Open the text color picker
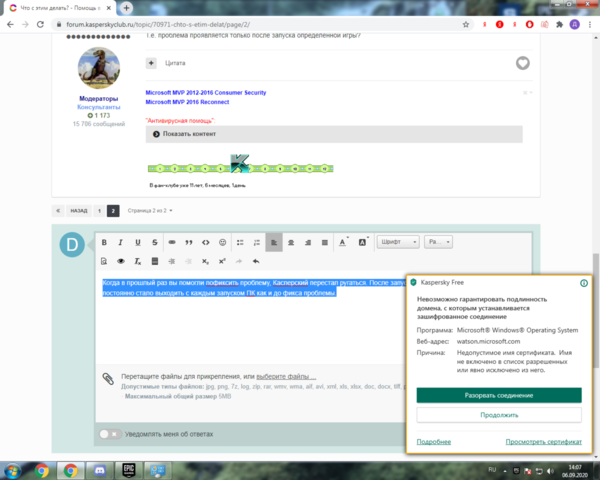The width and height of the screenshot is (600, 480). point(343,242)
